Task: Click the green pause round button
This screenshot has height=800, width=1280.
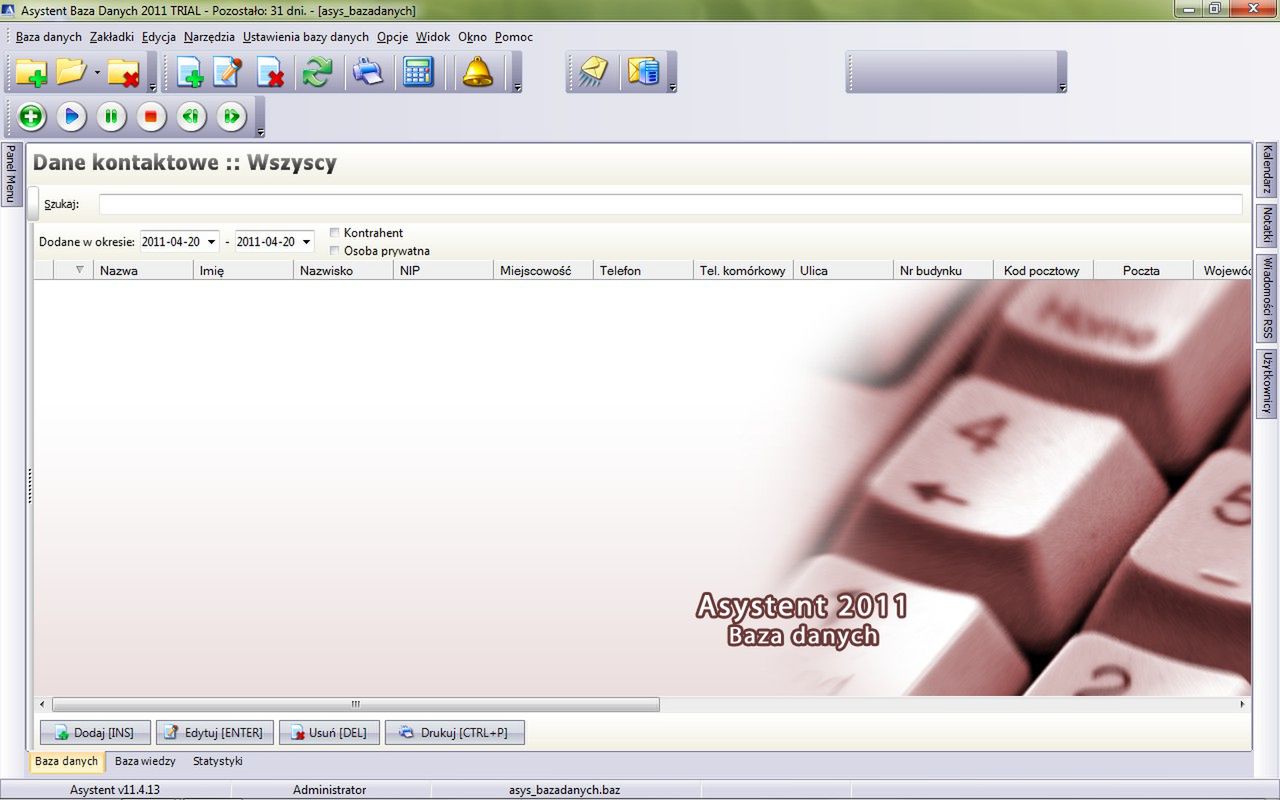Action: tap(111, 117)
